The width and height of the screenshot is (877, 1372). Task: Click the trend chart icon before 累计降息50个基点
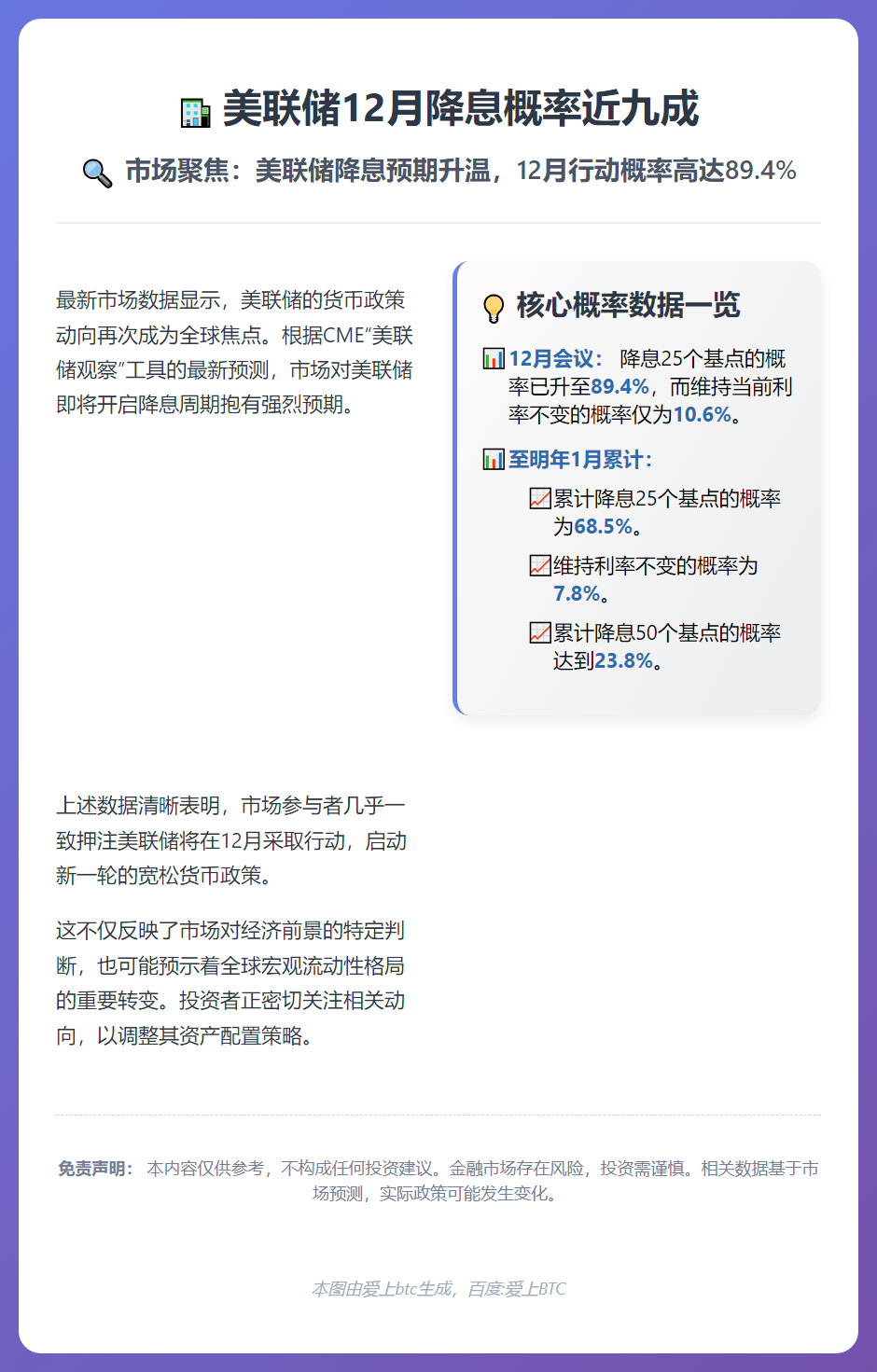(540, 633)
